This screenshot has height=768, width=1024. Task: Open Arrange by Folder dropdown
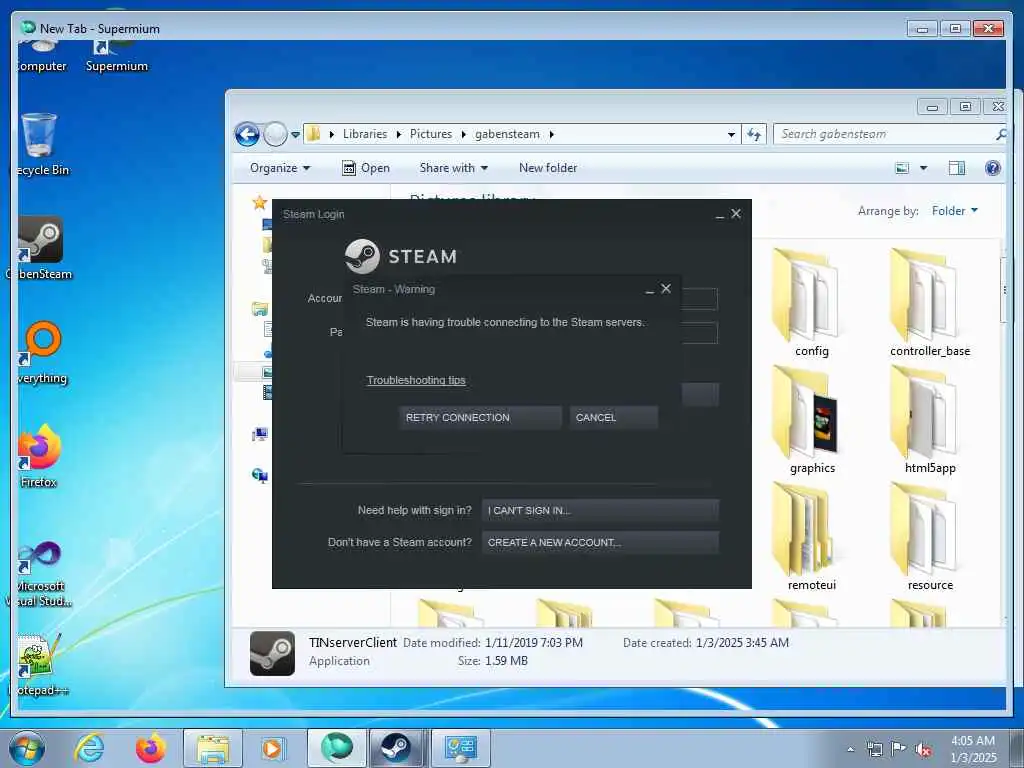click(x=955, y=210)
